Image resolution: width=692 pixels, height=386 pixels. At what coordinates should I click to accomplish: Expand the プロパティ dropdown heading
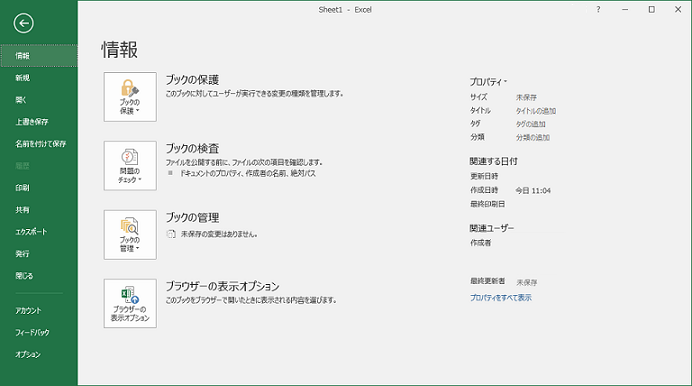coord(488,82)
